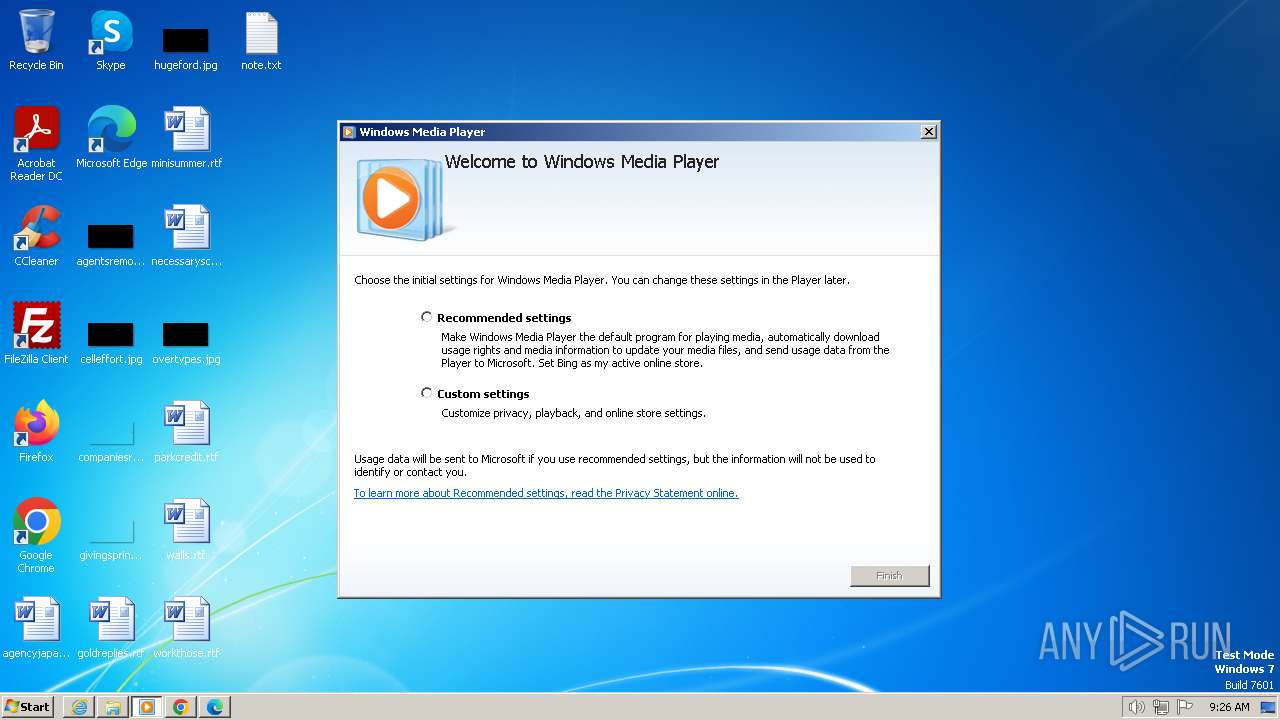Select the minisummer.rtf document icon
Screen dimensions: 1280x720
[186, 137]
